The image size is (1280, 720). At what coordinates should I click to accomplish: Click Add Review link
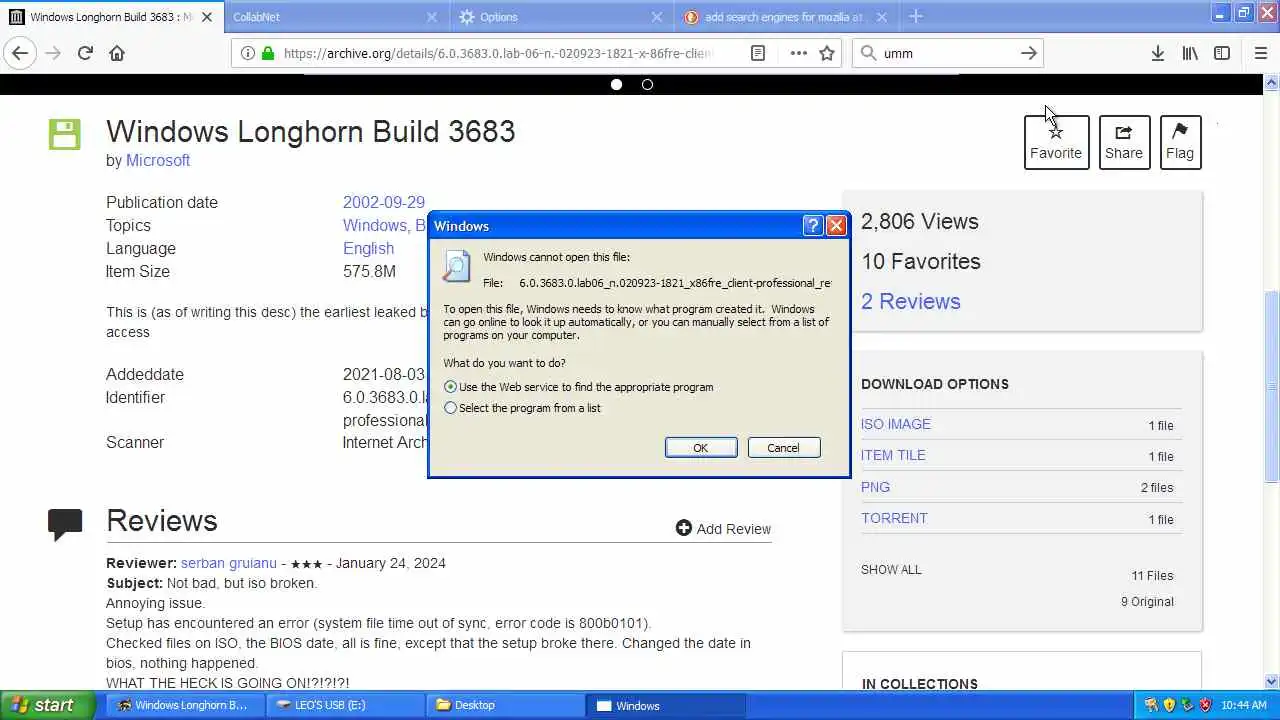(x=724, y=529)
